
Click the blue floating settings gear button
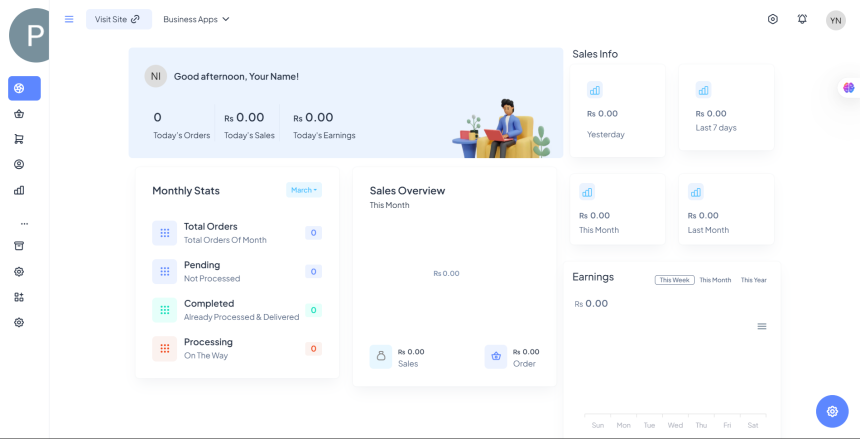pyautogui.click(x=832, y=411)
